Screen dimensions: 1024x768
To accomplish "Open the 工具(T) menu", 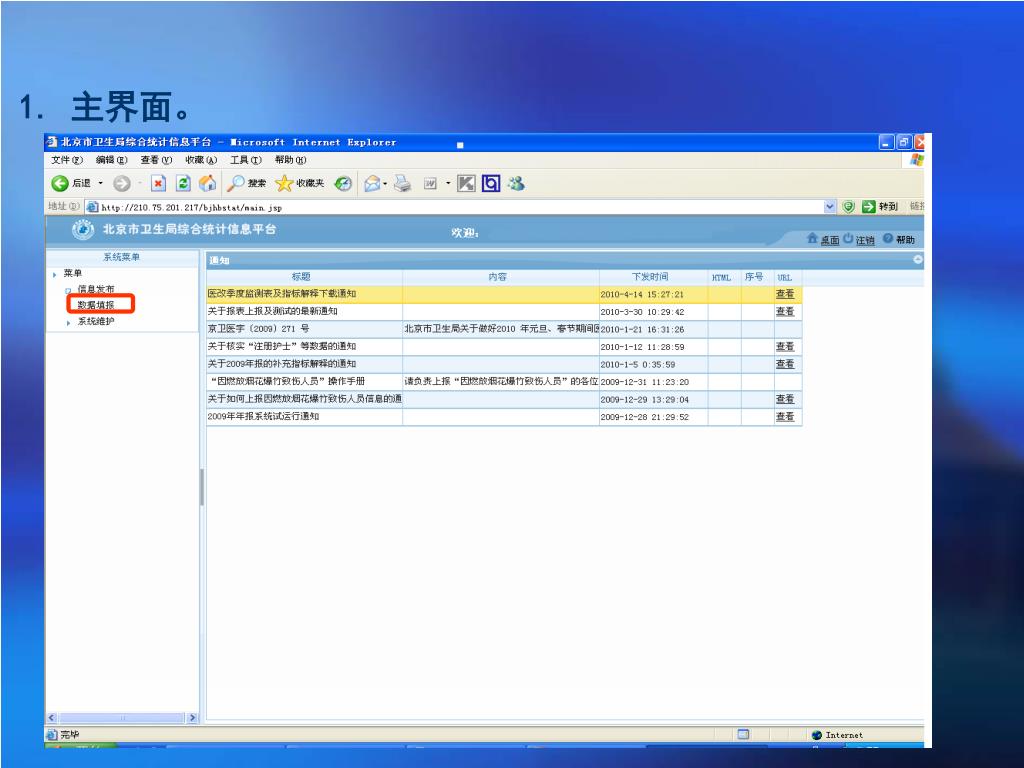I will point(246,160).
